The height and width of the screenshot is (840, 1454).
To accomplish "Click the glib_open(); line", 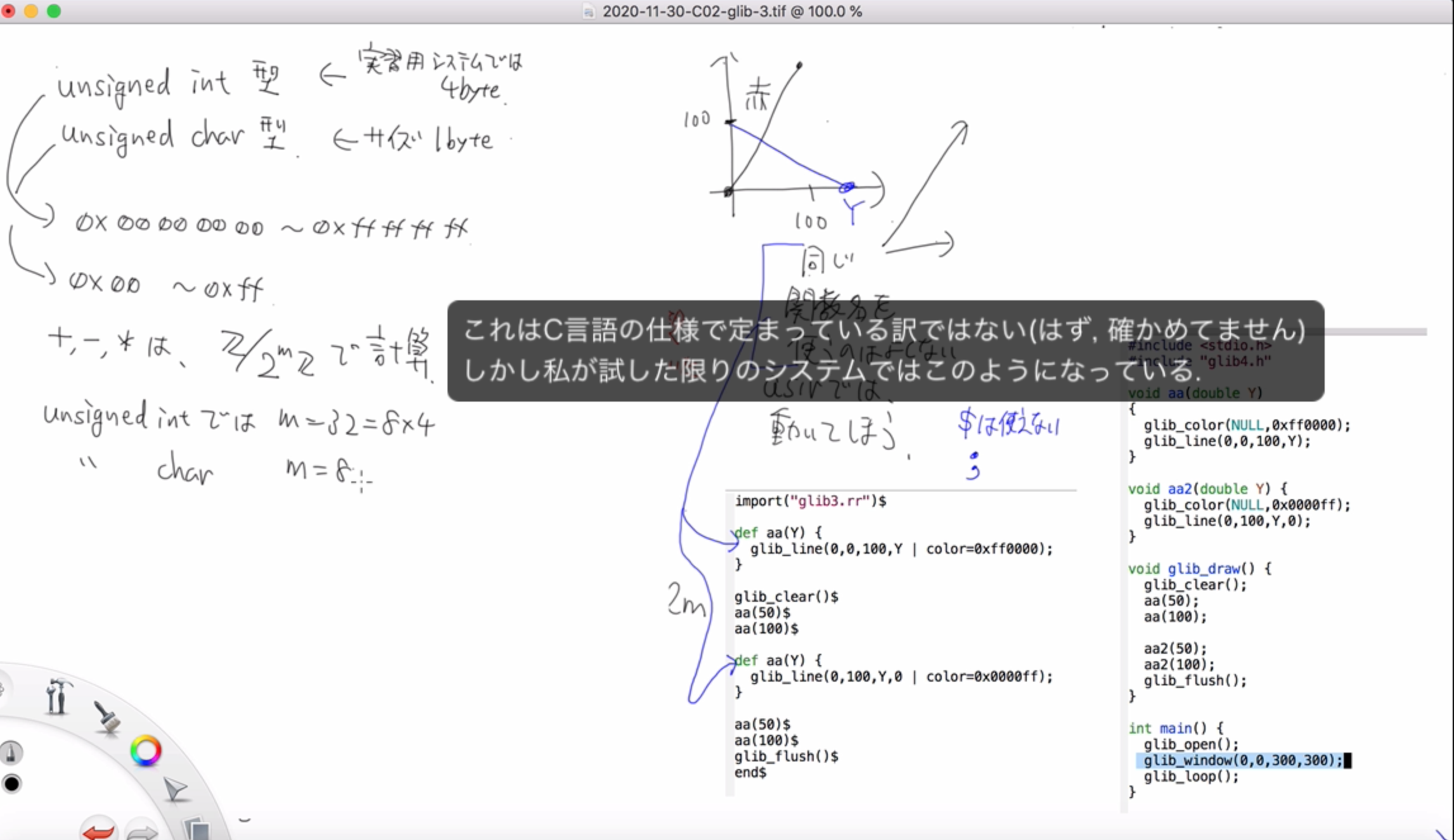I will pos(1191,744).
